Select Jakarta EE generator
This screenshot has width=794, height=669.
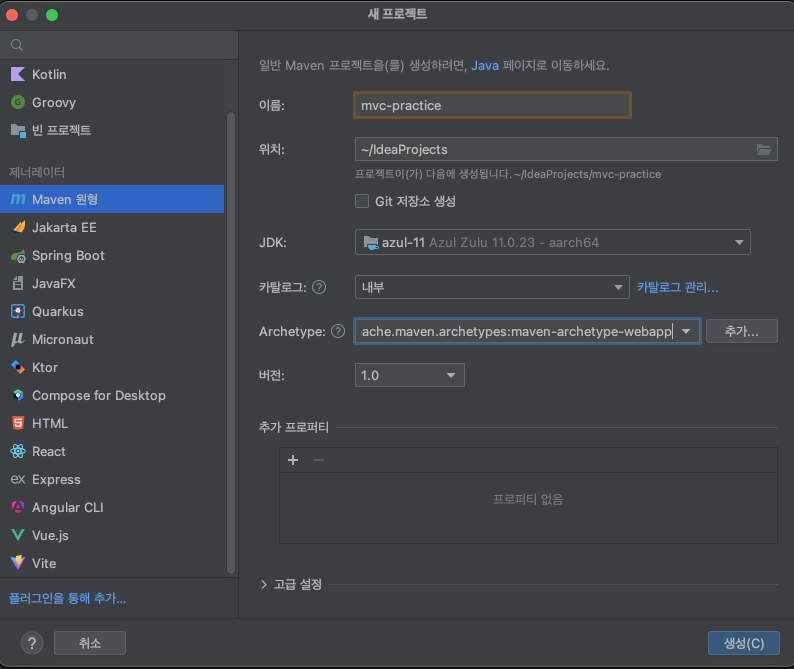(112, 227)
